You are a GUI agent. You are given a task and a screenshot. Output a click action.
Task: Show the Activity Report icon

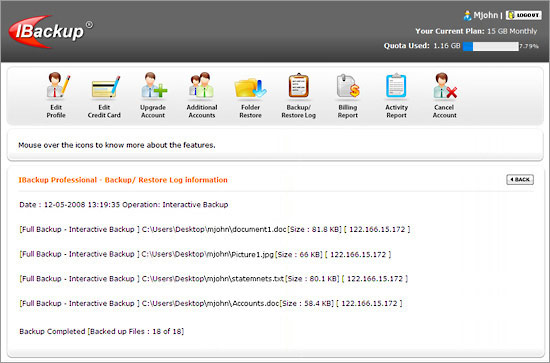[396, 85]
